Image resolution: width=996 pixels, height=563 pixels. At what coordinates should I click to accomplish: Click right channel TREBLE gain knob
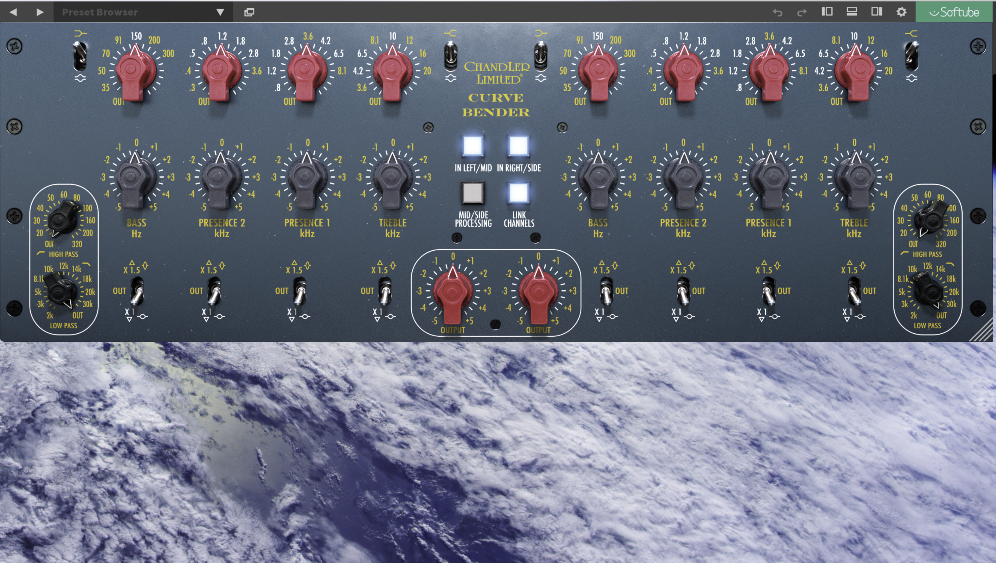(x=855, y=179)
